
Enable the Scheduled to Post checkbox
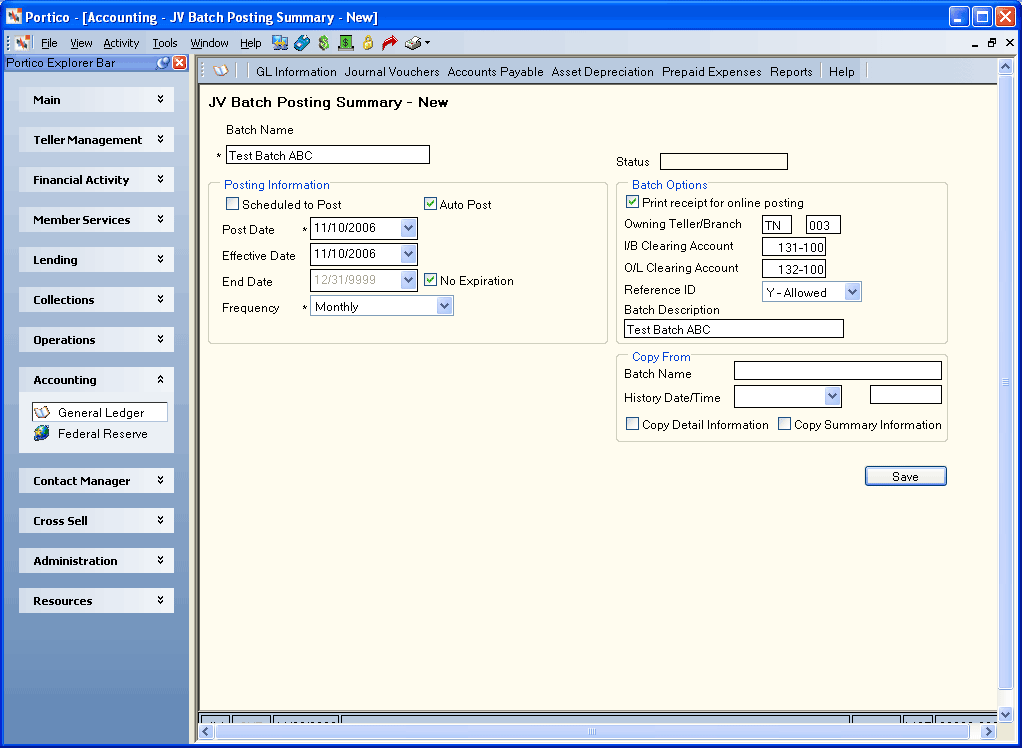point(232,204)
